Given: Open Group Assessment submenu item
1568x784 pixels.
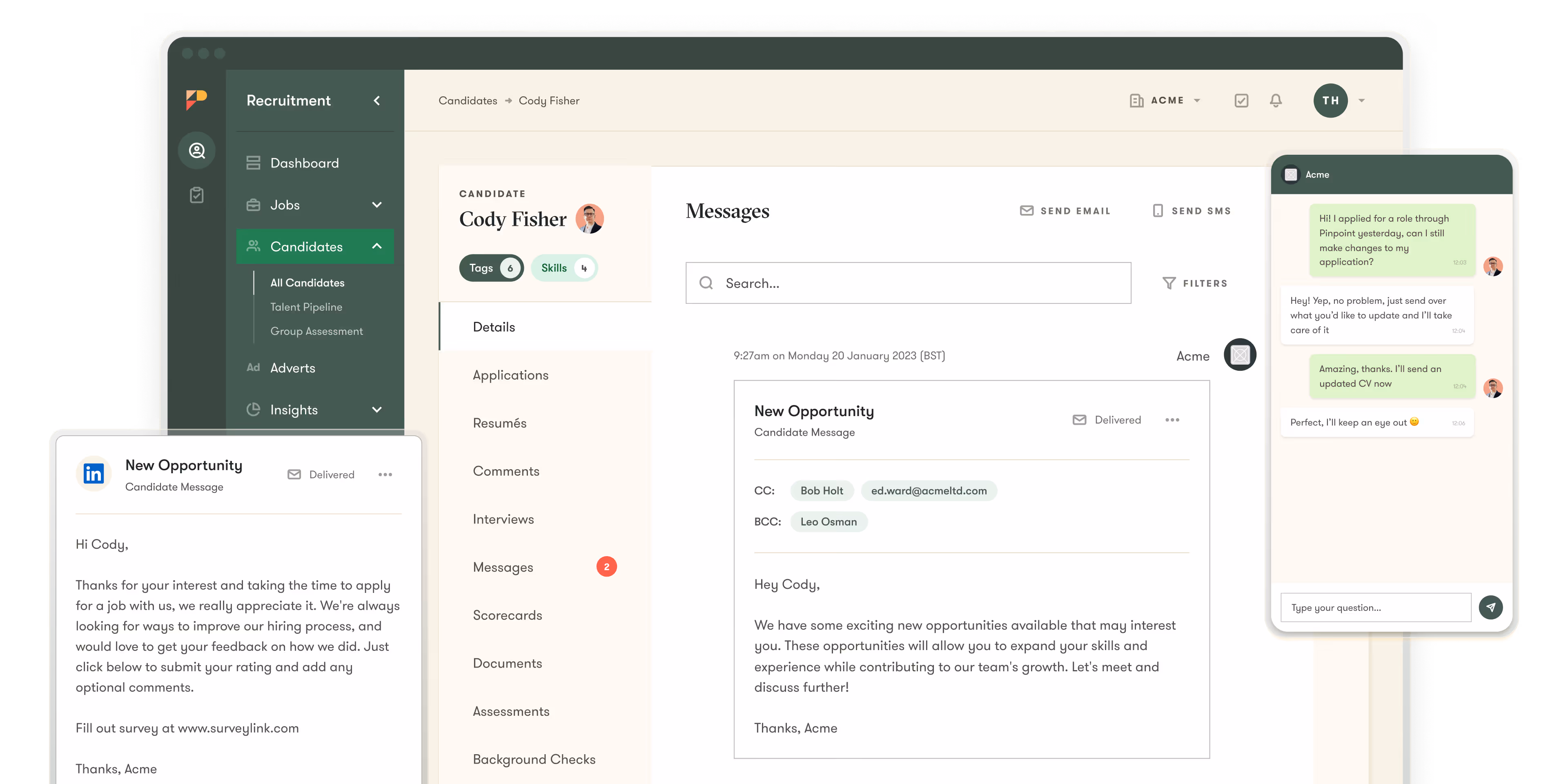Looking at the screenshot, I should 316,331.
